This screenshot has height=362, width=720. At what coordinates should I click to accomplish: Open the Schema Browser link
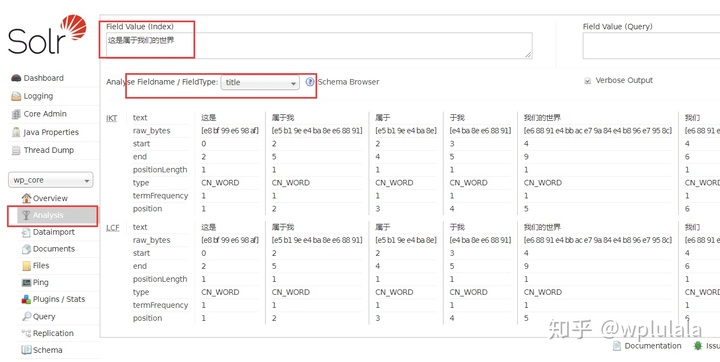click(x=349, y=82)
